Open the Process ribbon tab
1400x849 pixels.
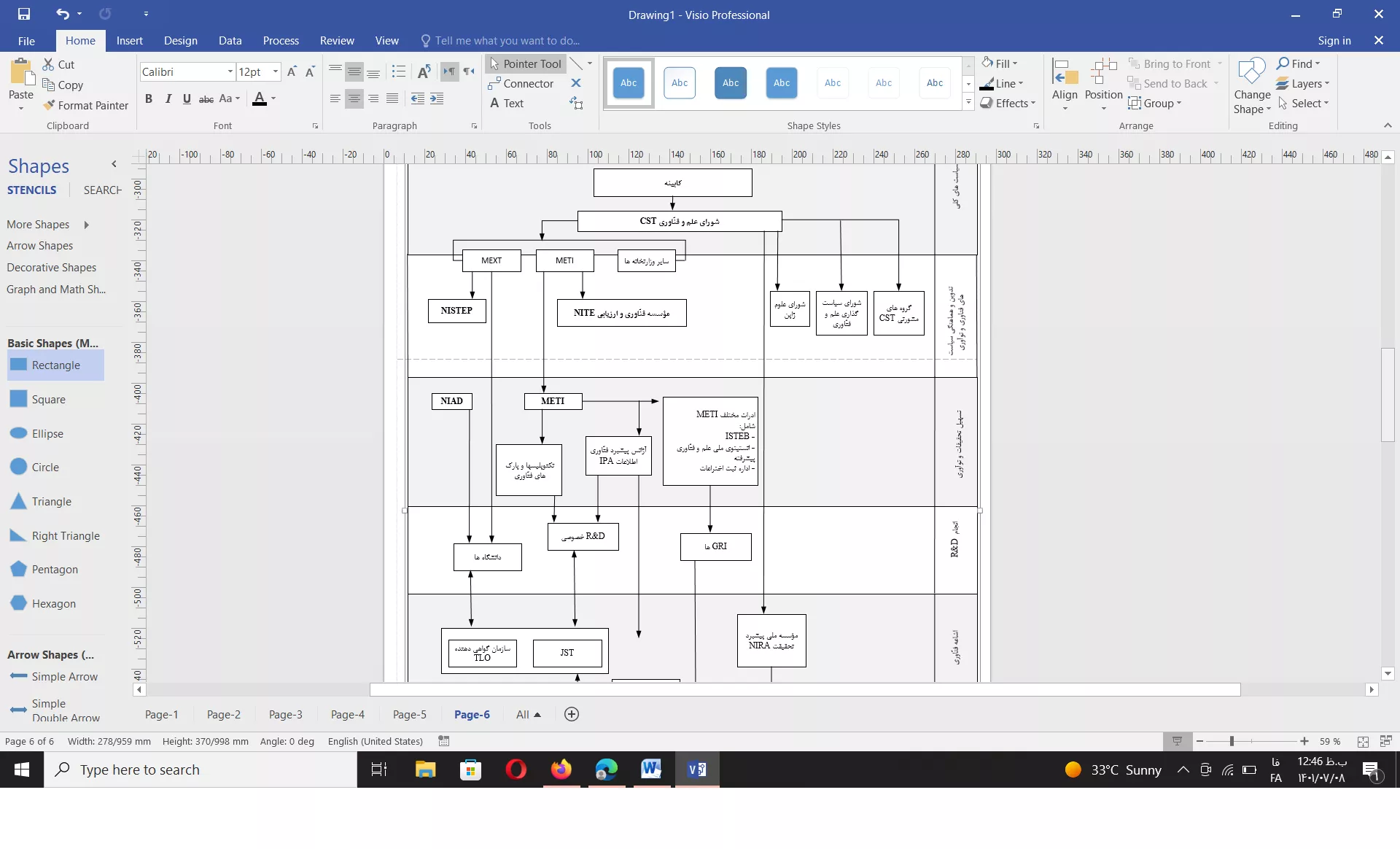281,41
